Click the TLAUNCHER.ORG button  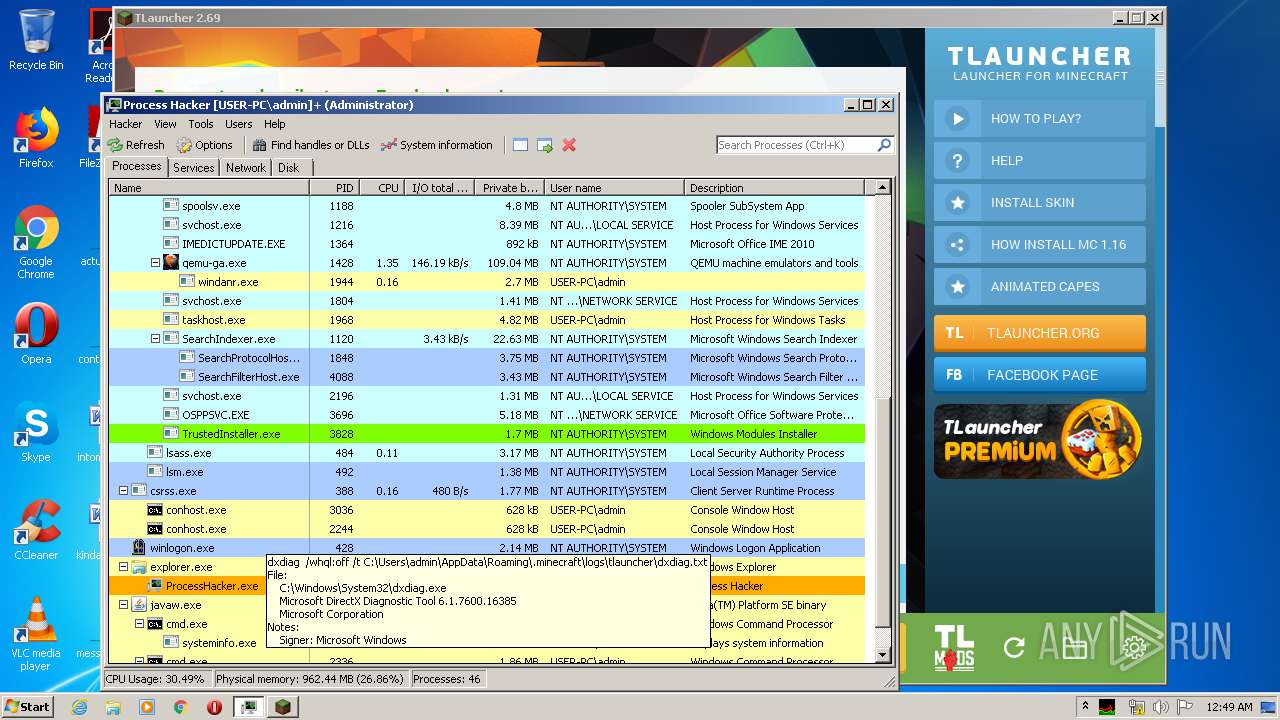(1040, 333)
